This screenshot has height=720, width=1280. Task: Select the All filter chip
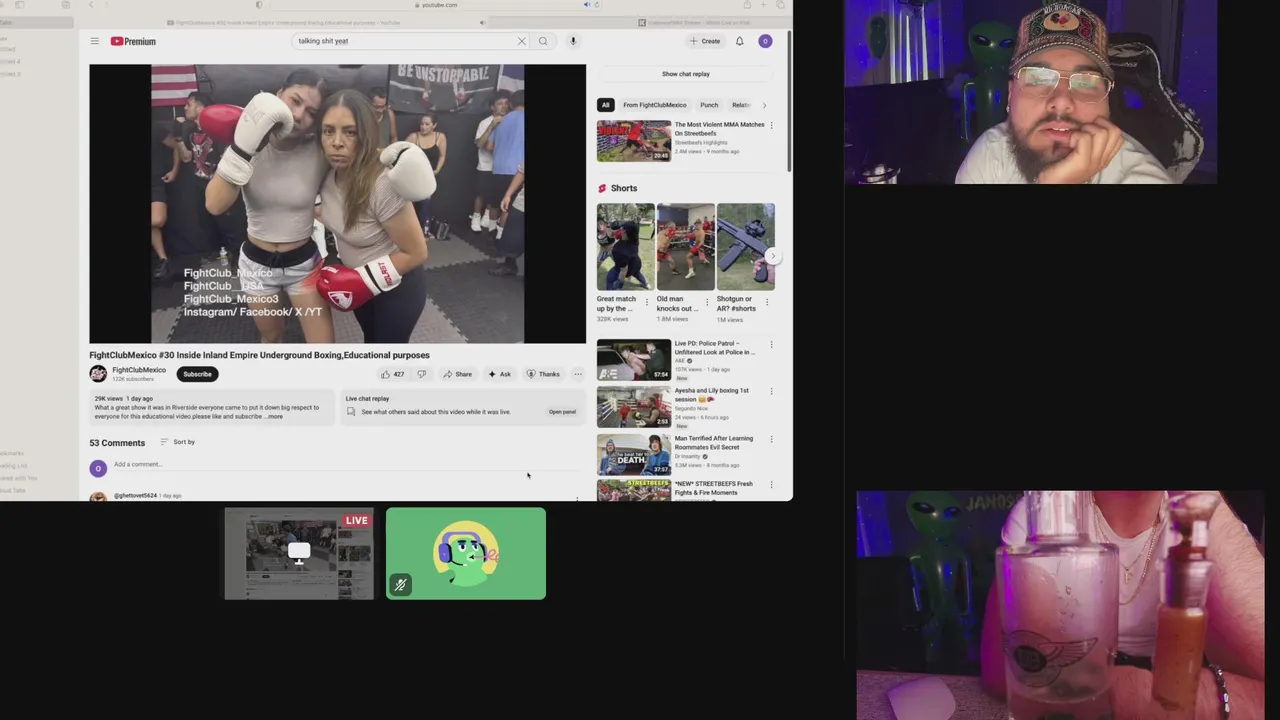pyautogui.click(x=605, y=105)
